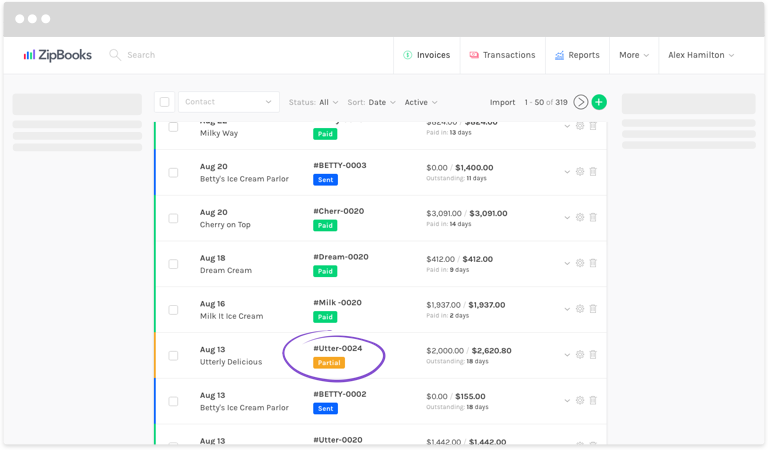
Task: Open invoice #Dream-0020
Action: click(x=341, y=257)
